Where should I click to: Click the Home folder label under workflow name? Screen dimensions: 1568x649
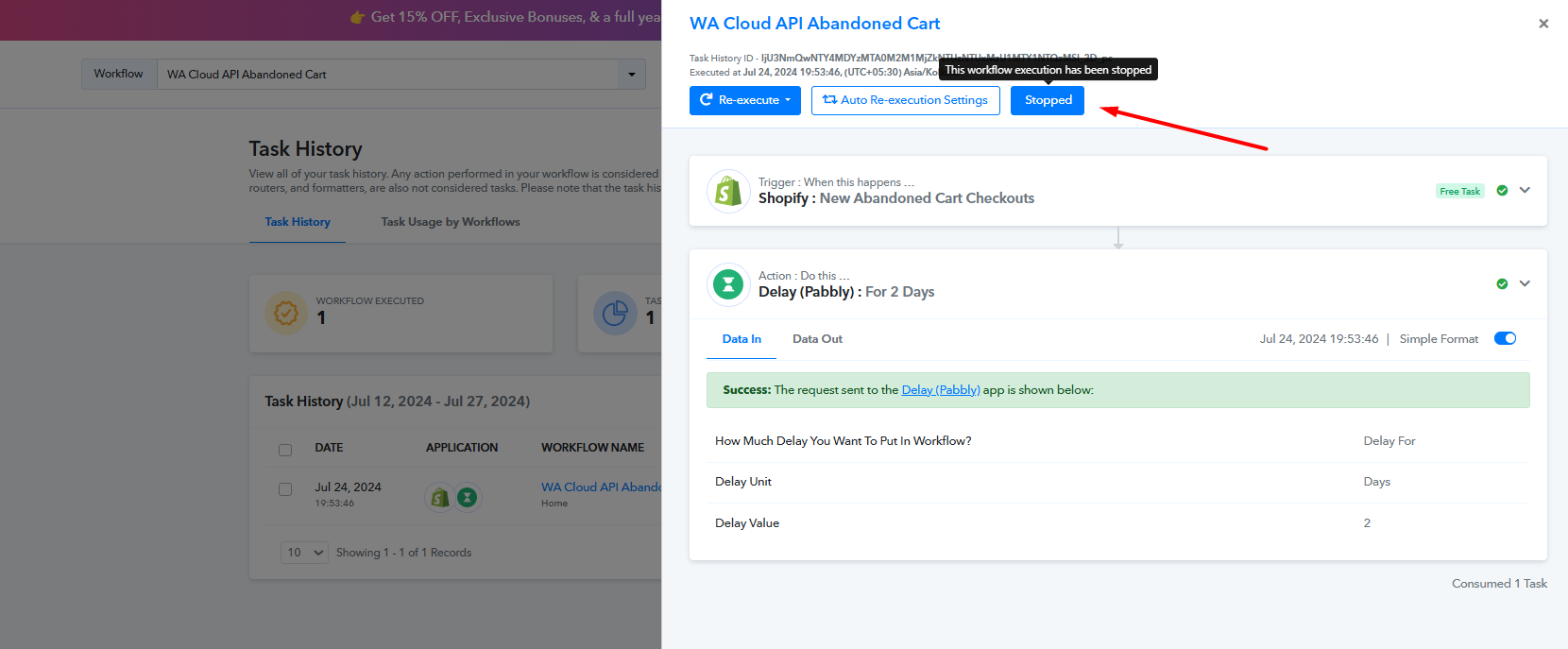[x=554, y=504]
